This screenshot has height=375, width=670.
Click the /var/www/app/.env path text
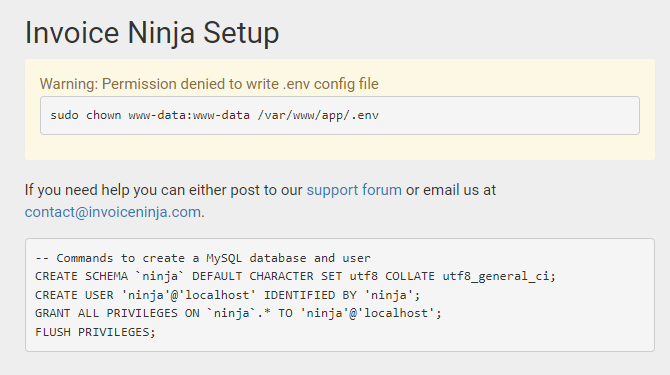[x=318, y=115]
